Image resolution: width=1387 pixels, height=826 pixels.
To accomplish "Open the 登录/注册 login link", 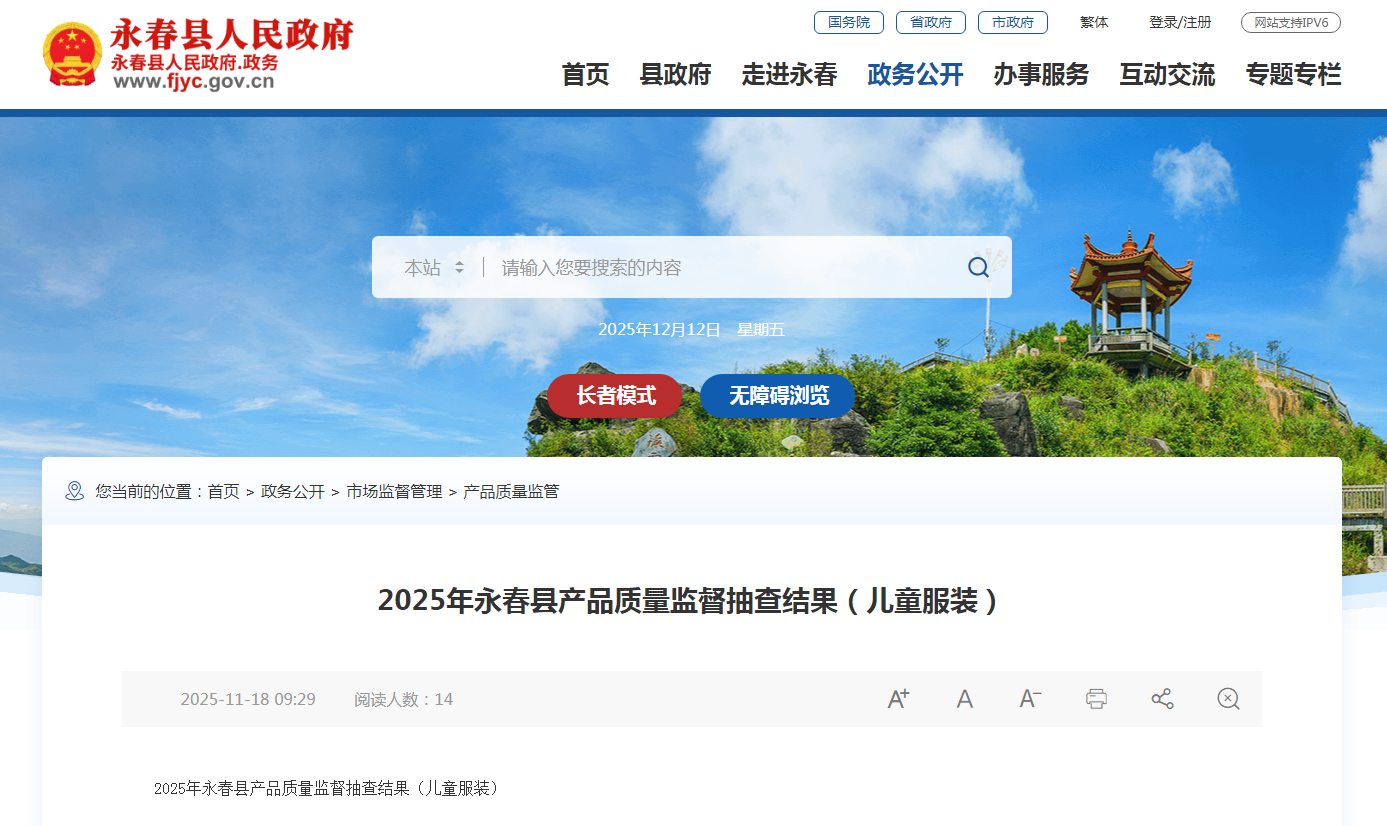I will tap(1180, 22).
